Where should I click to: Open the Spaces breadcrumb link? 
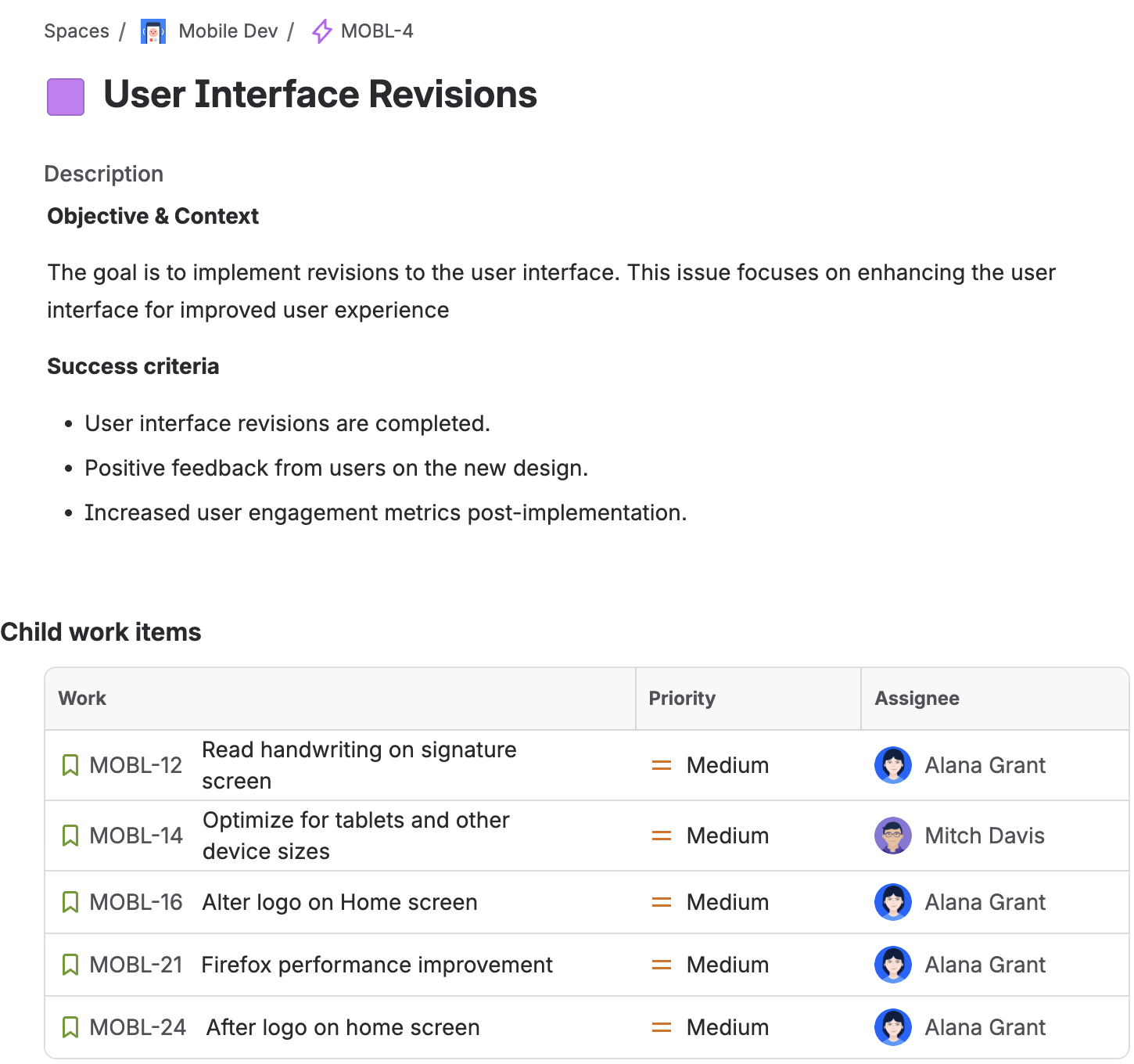(x=77, y=31)
